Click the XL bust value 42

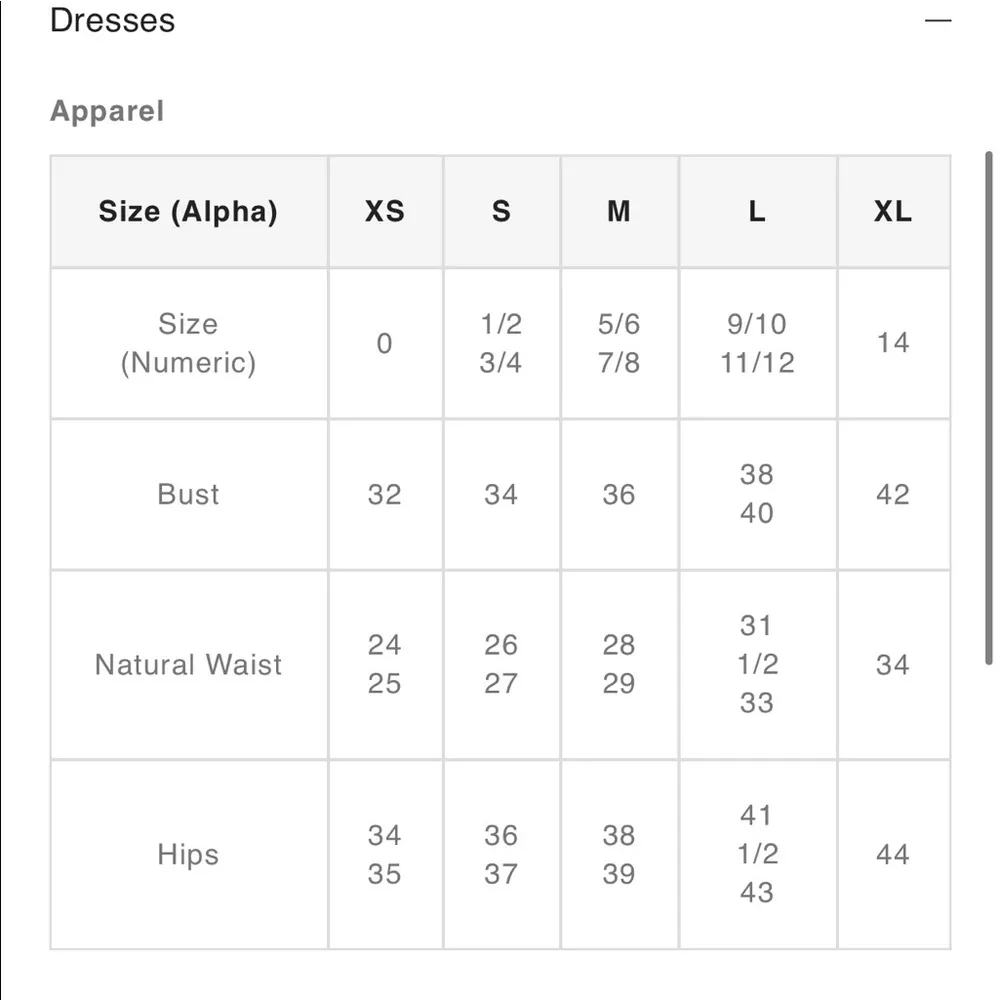pyautogui.click(x=893, y=494)
